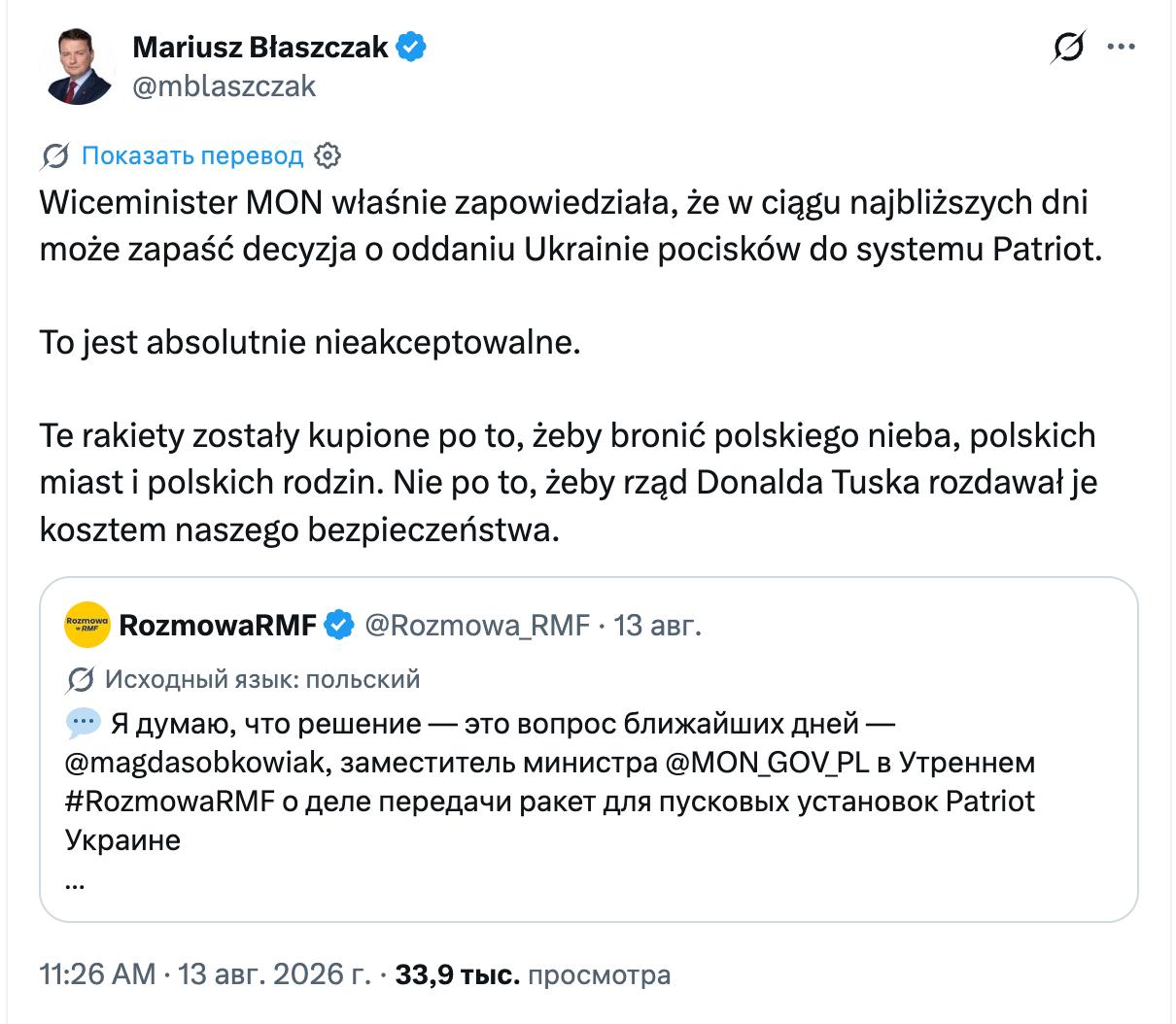Click the Grok icon at top right
Image resolution: width=1176 pixels, height=1024 pixels.
pyautogui.click(x=1068, y=47)
